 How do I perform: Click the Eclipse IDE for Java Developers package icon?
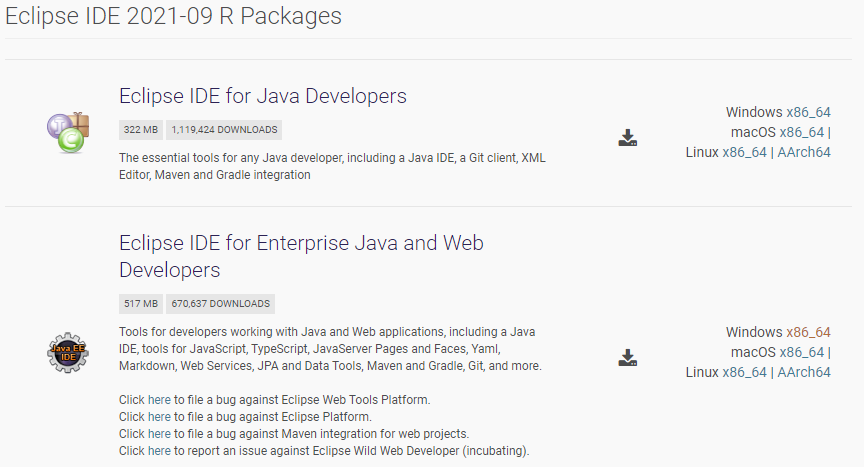tap(68, 132)
